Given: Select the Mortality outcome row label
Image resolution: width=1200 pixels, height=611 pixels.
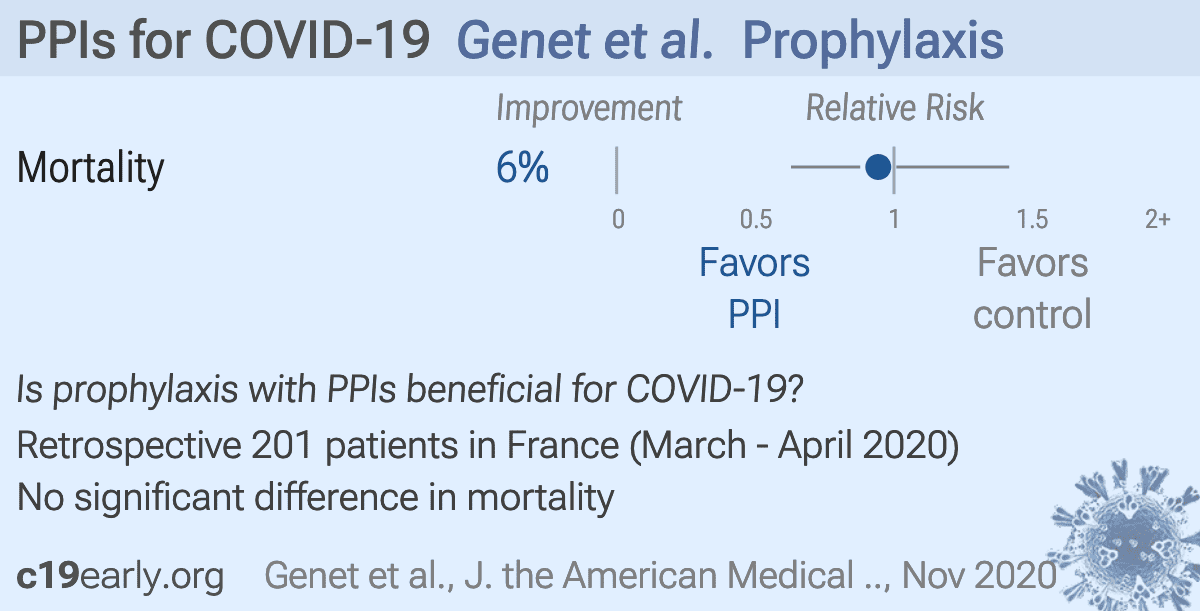Looking at the screenshot, I should pos(91,168).
